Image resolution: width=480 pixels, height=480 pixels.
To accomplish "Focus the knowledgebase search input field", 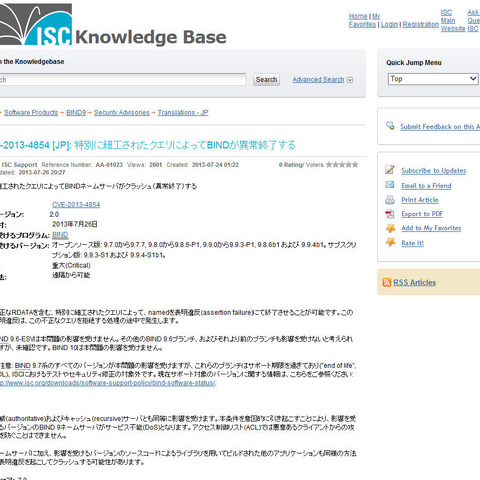I will click(123, 80).
